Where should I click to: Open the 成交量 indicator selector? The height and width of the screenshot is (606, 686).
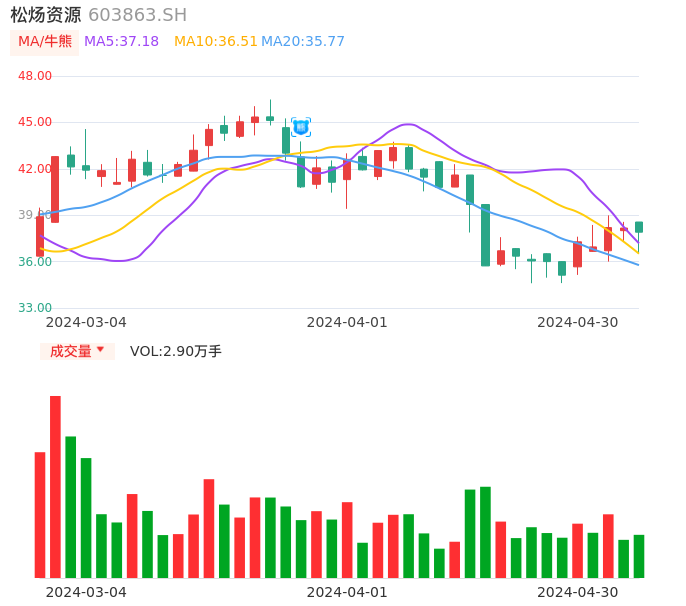(71, 351)
